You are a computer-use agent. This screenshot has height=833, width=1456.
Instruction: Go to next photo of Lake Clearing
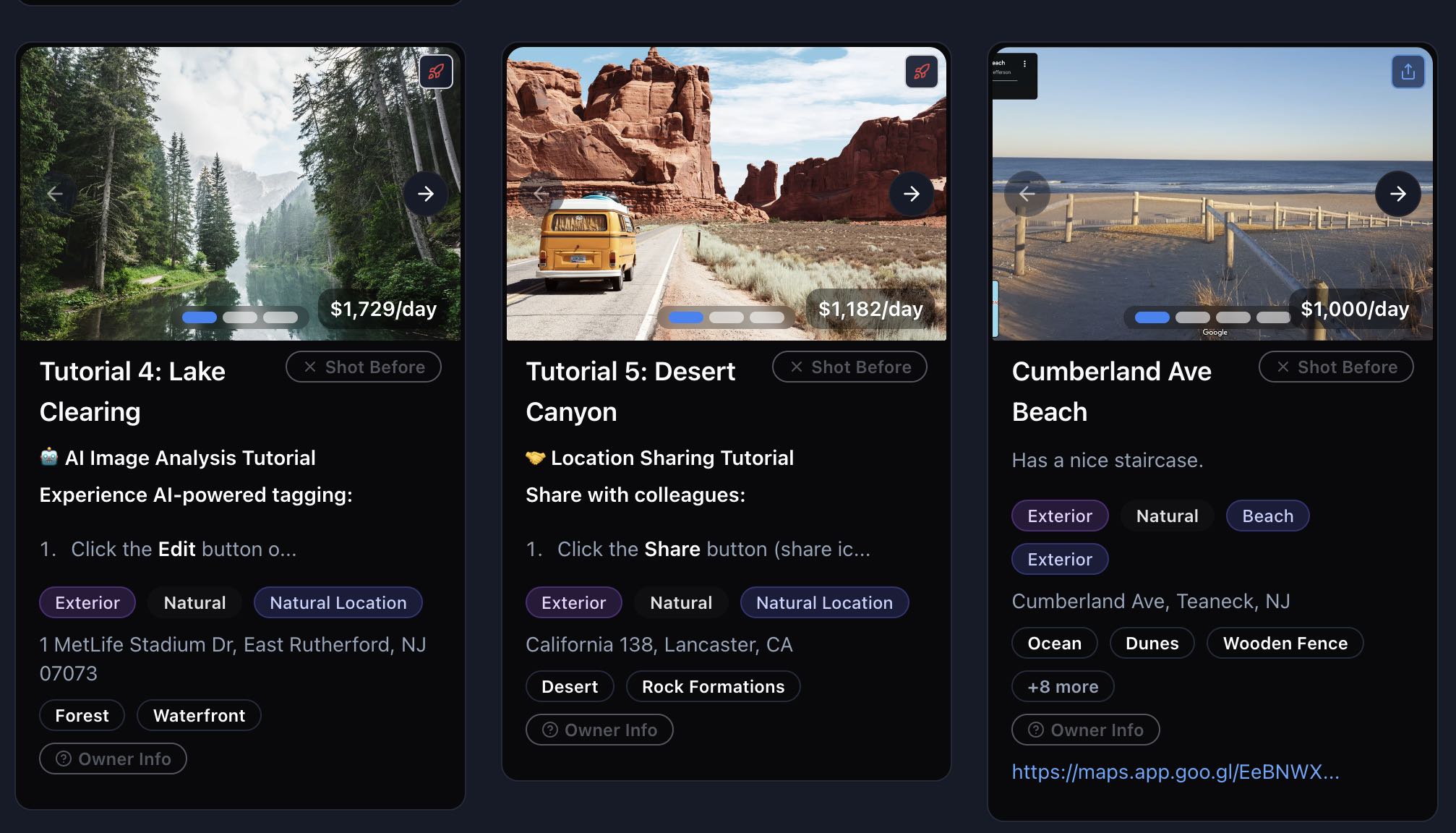click(426, 193)
